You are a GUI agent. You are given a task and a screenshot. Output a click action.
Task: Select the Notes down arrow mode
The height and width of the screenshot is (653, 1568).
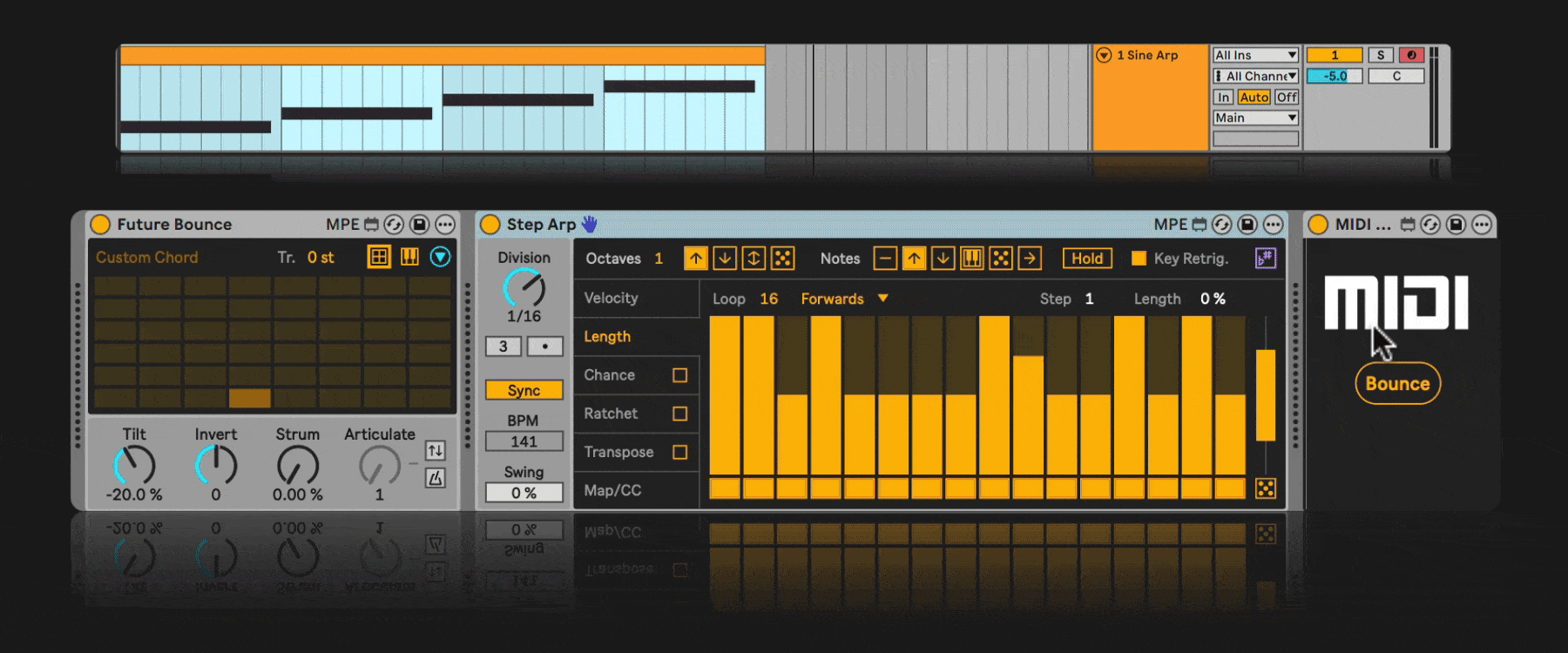(x=943, y=259)
